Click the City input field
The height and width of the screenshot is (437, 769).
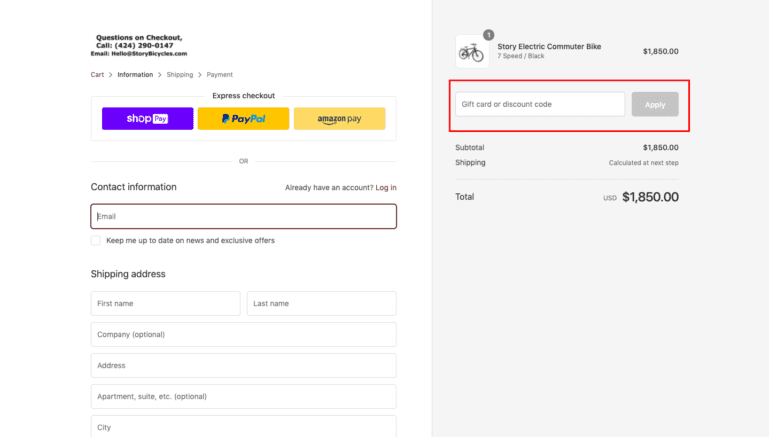coord(243,426)
